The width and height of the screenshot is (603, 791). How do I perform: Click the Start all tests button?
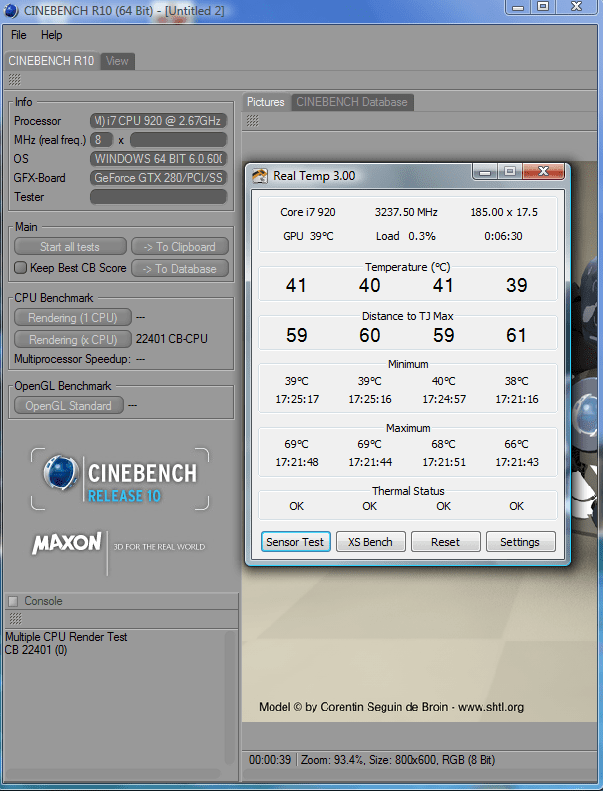[x=70, y=247]
